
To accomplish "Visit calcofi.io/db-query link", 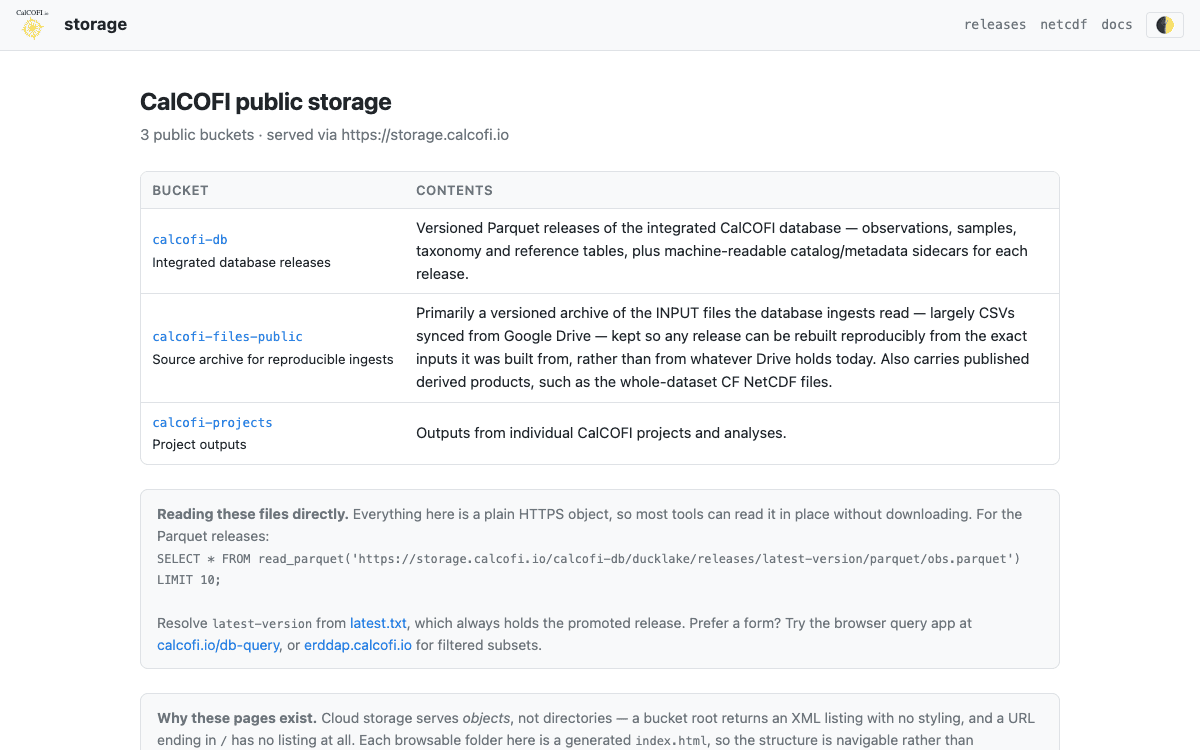I will (x=218, y=645).
